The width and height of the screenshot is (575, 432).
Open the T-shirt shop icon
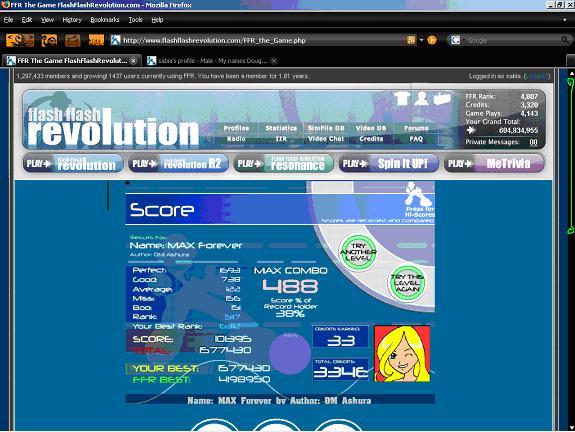(x=402, y=98)
